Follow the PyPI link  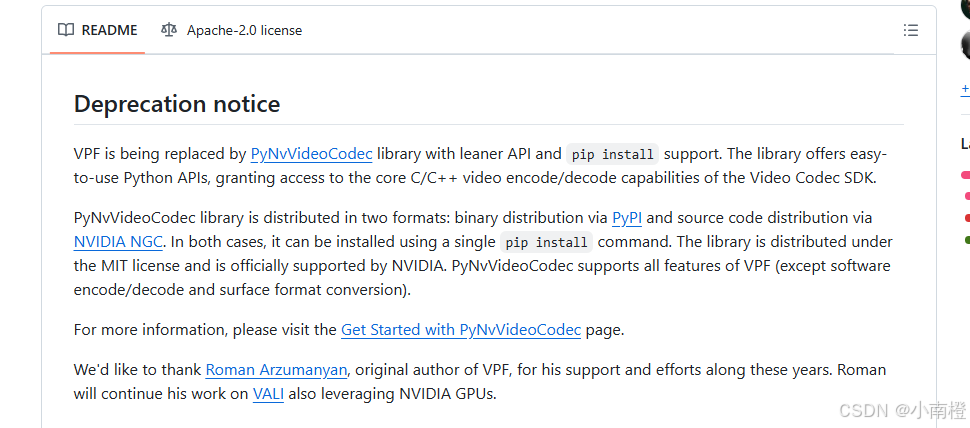point(627,218)
